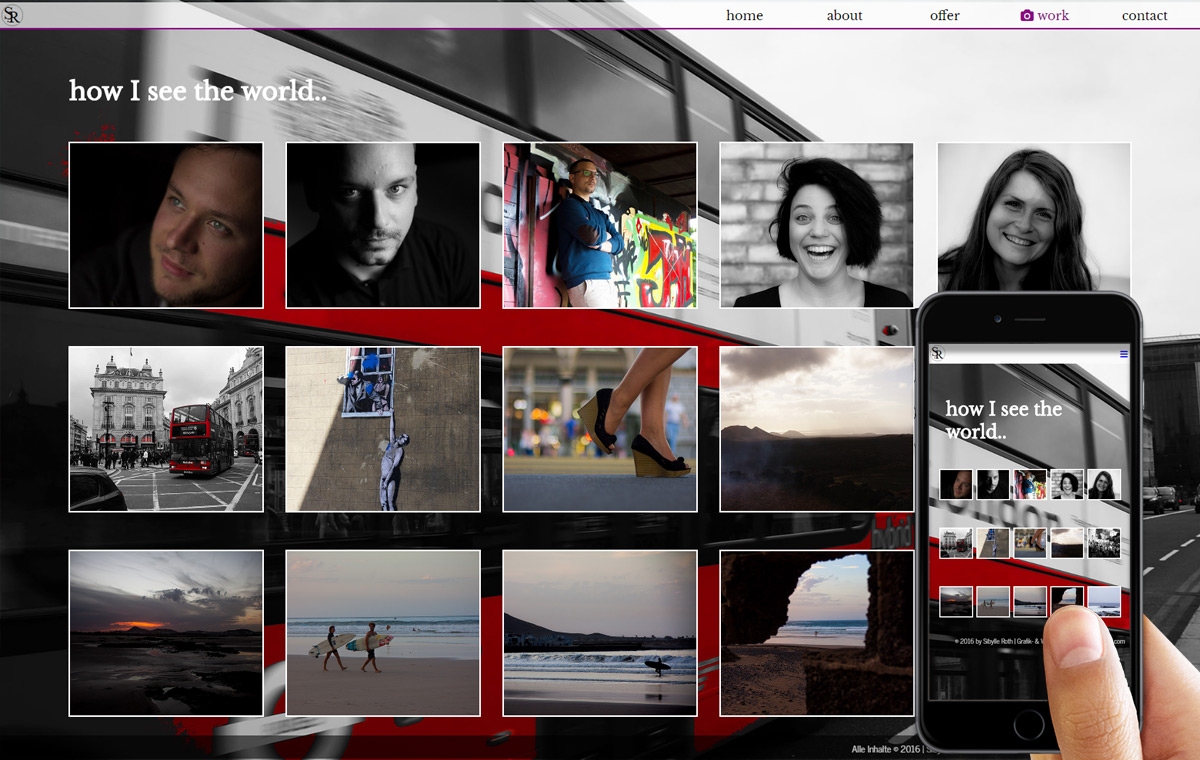Image resolution: width=1200 pixels, height=760 pixels.
Task: Open the hamburger menu on the phone mockup
Action: pyautogui.click(x=1123, y=354)
